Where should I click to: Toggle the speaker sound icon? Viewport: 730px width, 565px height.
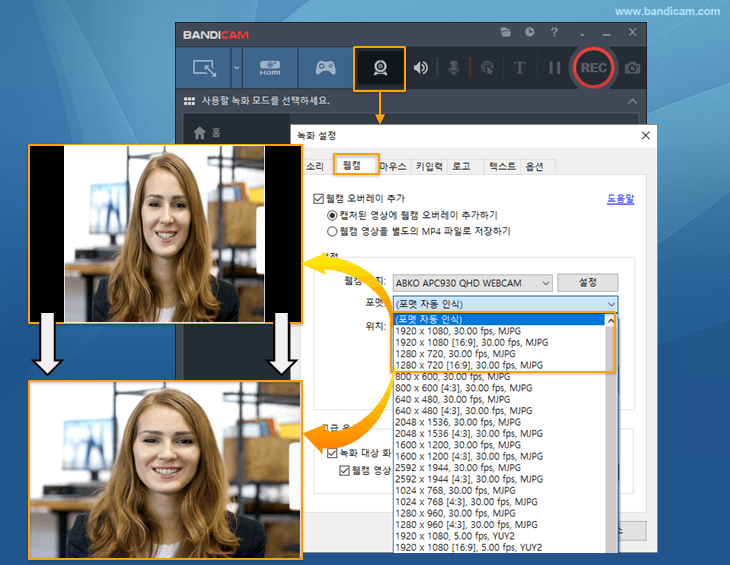pyautogui.click(x=421, y=69)
